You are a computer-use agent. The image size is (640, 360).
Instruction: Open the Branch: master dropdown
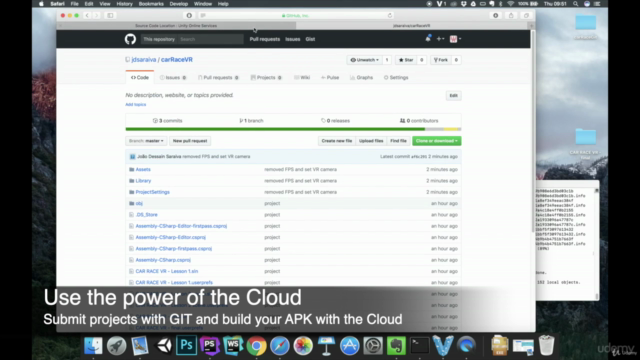pyautogui.click(x=146, y=141)
